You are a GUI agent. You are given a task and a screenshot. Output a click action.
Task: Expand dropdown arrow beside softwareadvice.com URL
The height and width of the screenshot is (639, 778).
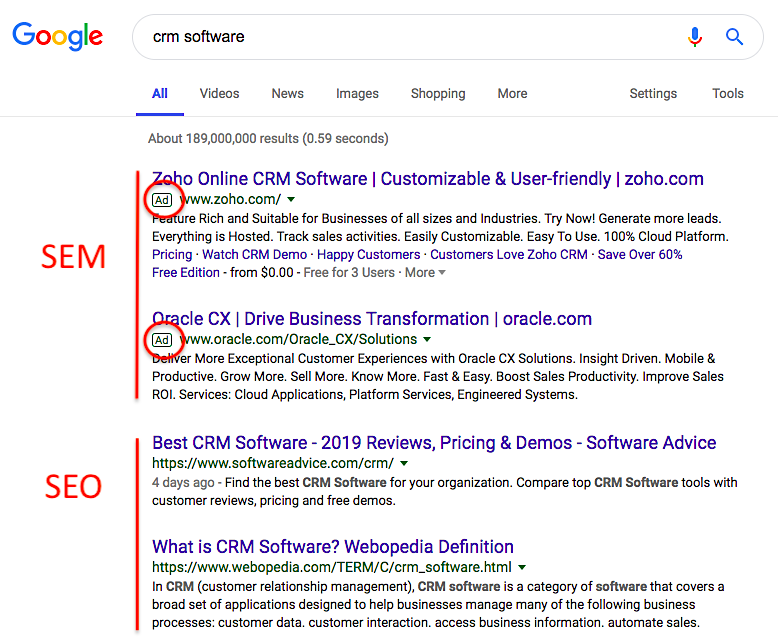pyautogui.click(x=404, y=463)
